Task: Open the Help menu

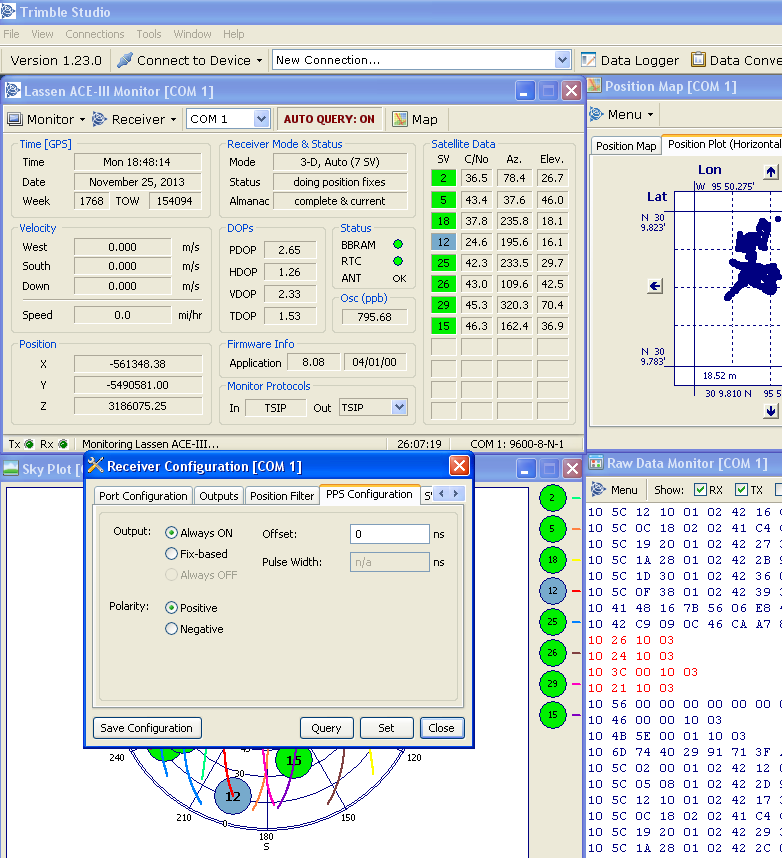Action: [x=234, y=34]
